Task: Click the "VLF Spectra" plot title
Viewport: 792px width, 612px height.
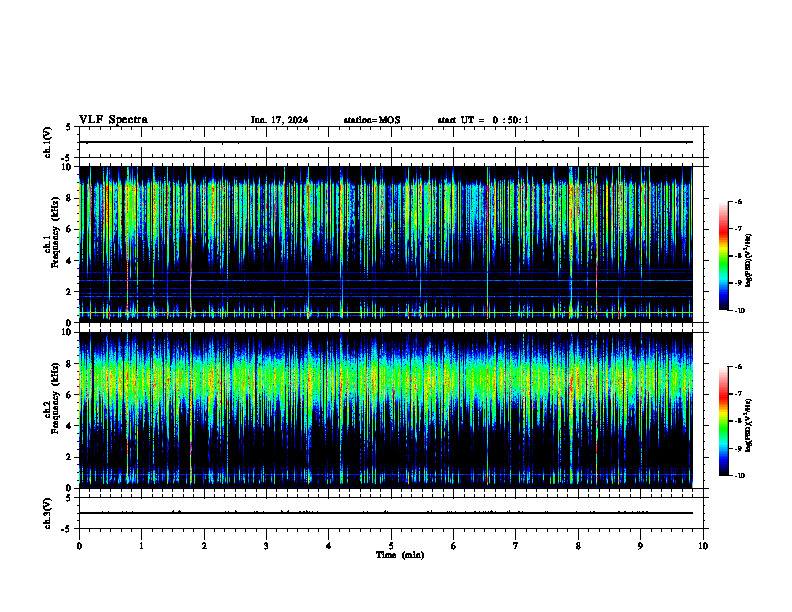Action: 113,120
